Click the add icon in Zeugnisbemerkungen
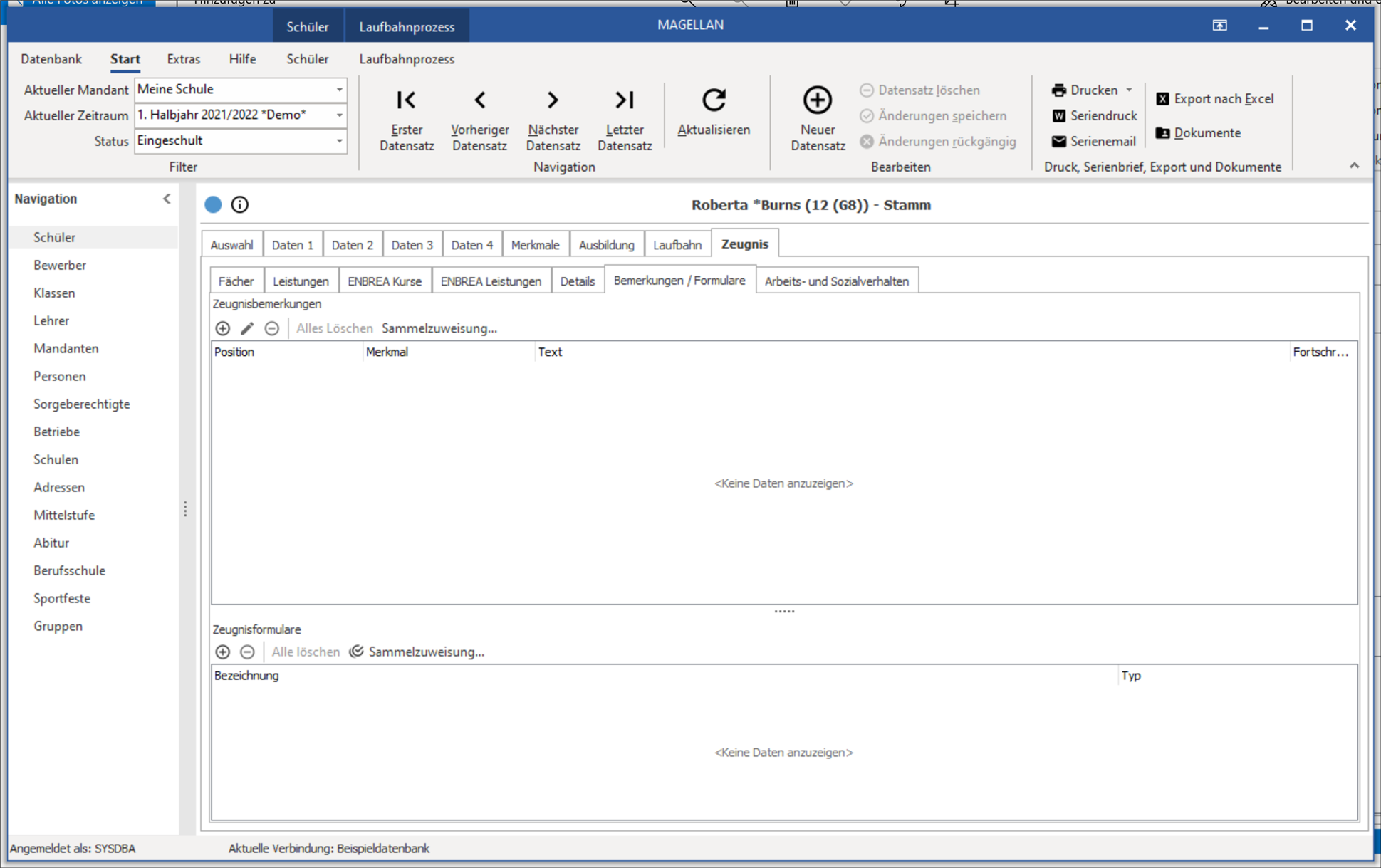This screenshot has height=868, width=1381. pyautogui.click(x=221, y=328)
